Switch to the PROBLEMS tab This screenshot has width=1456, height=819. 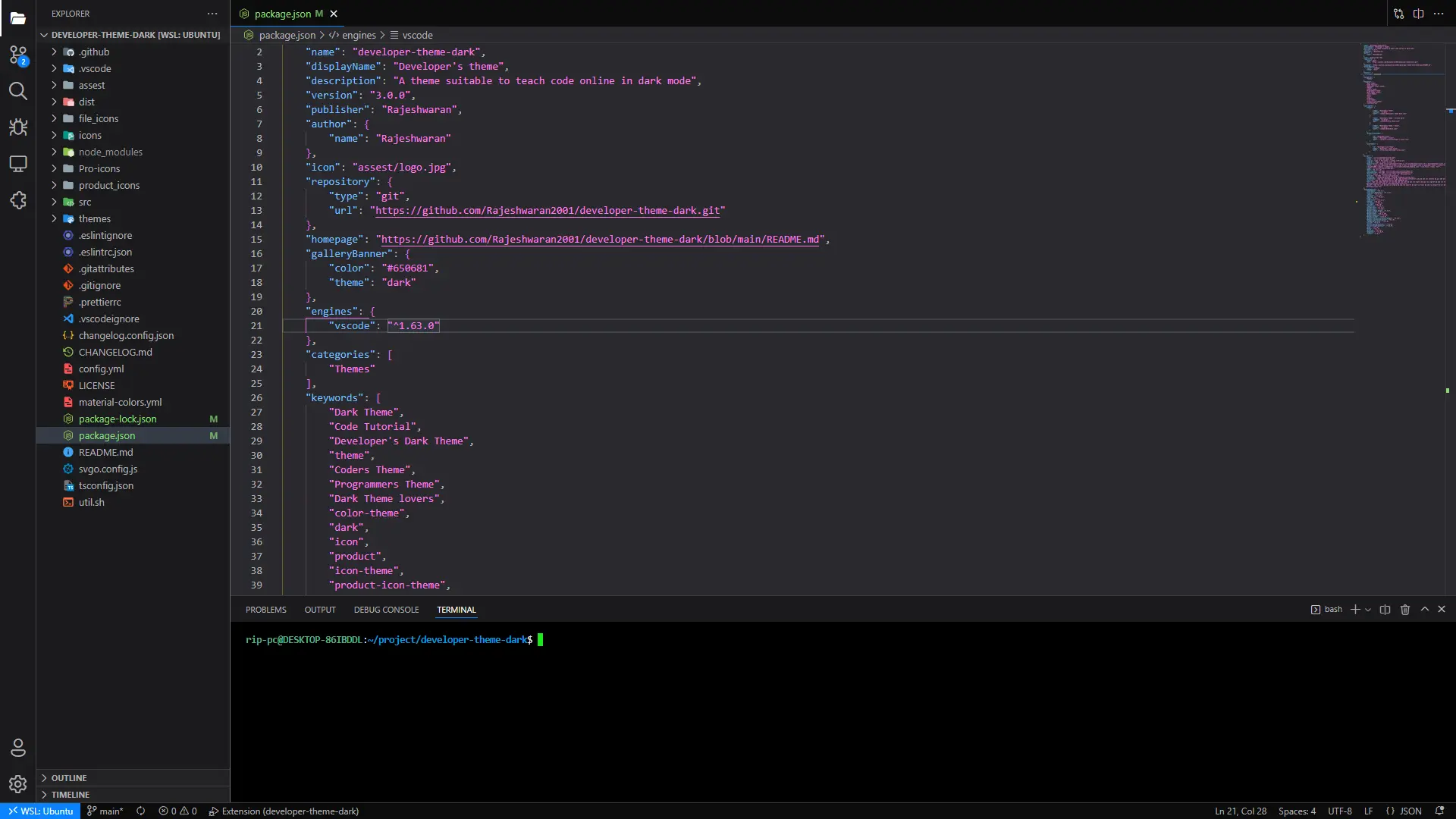click(x=265, y=610)
